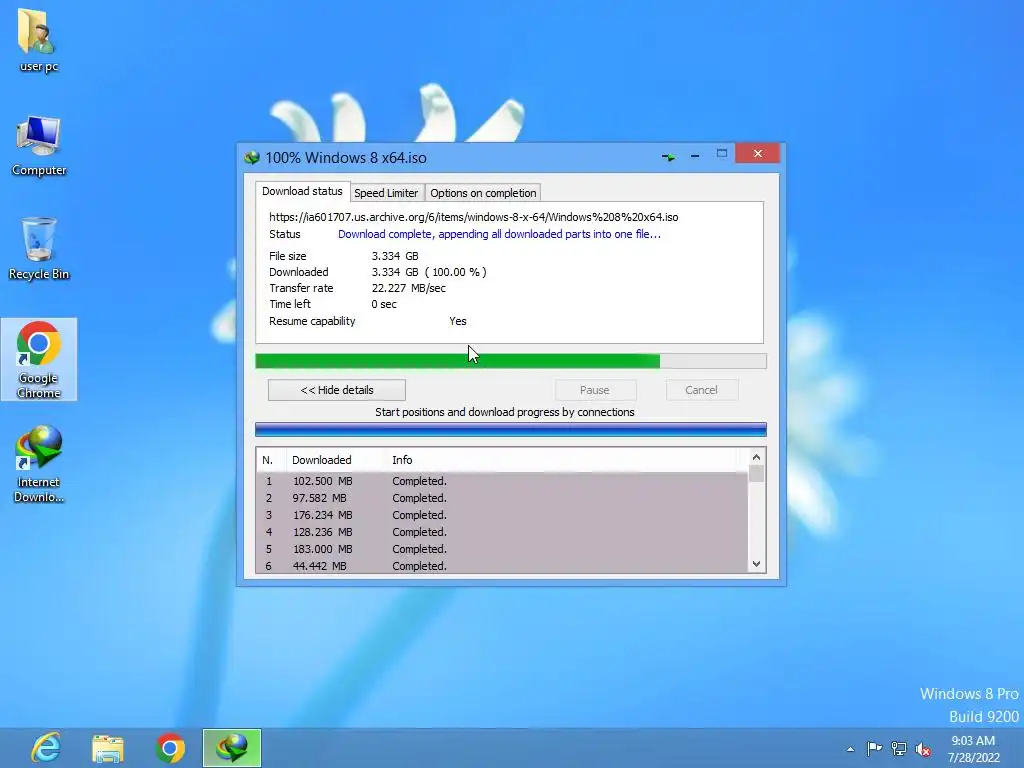Select connection row with 102.500 MB

point(502,481)
